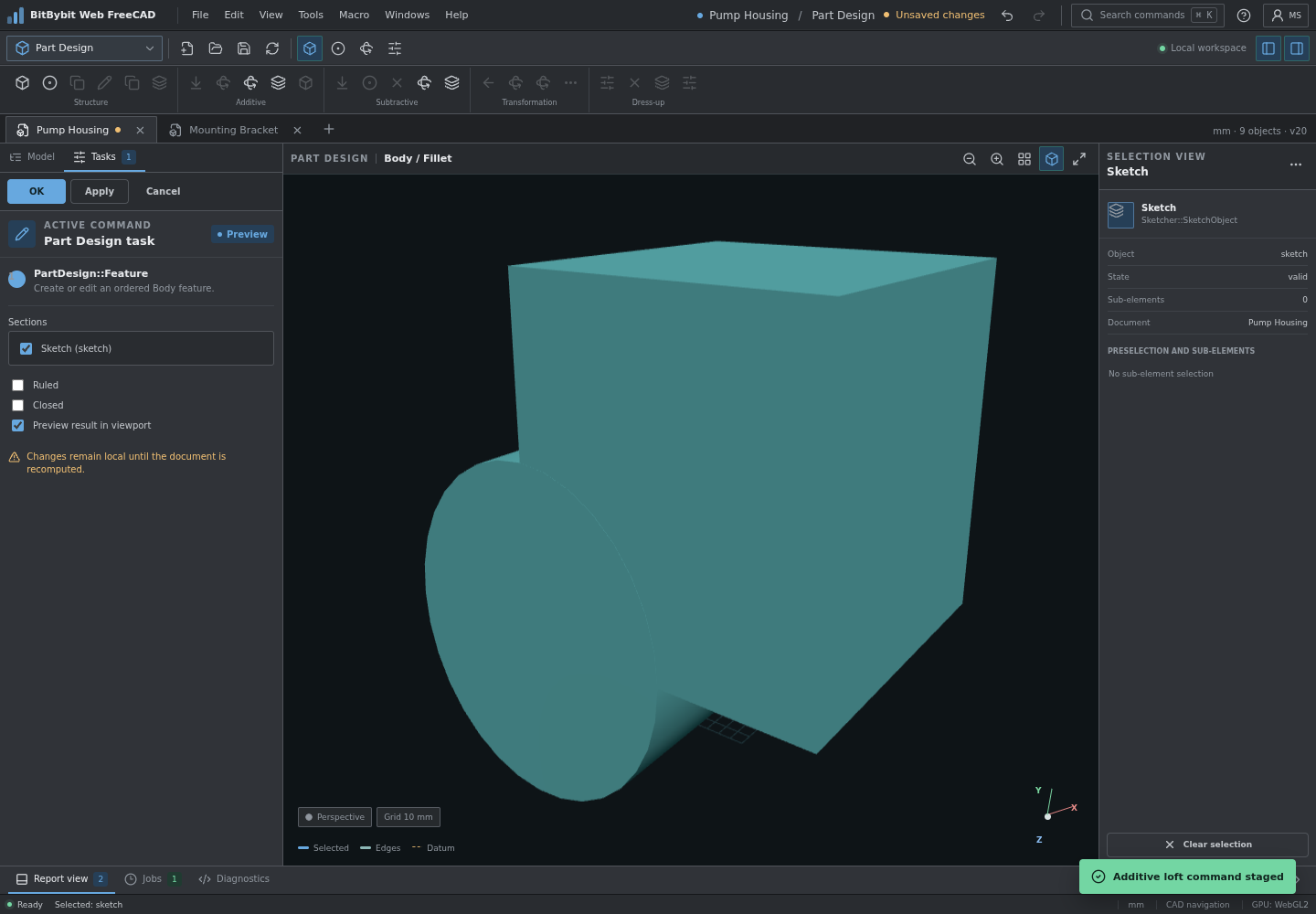The image size is (1316, 914).
Task: Click the open folder icon
Action: coord(216,48)
